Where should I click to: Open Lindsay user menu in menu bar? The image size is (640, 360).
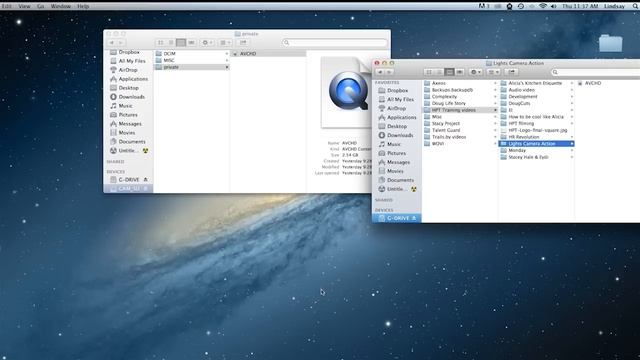614,6
